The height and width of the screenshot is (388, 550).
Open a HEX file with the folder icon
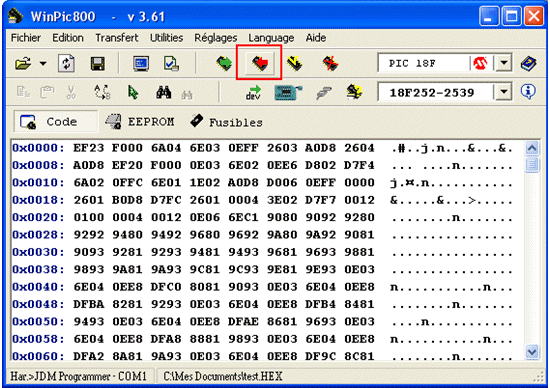coord(23,63)
